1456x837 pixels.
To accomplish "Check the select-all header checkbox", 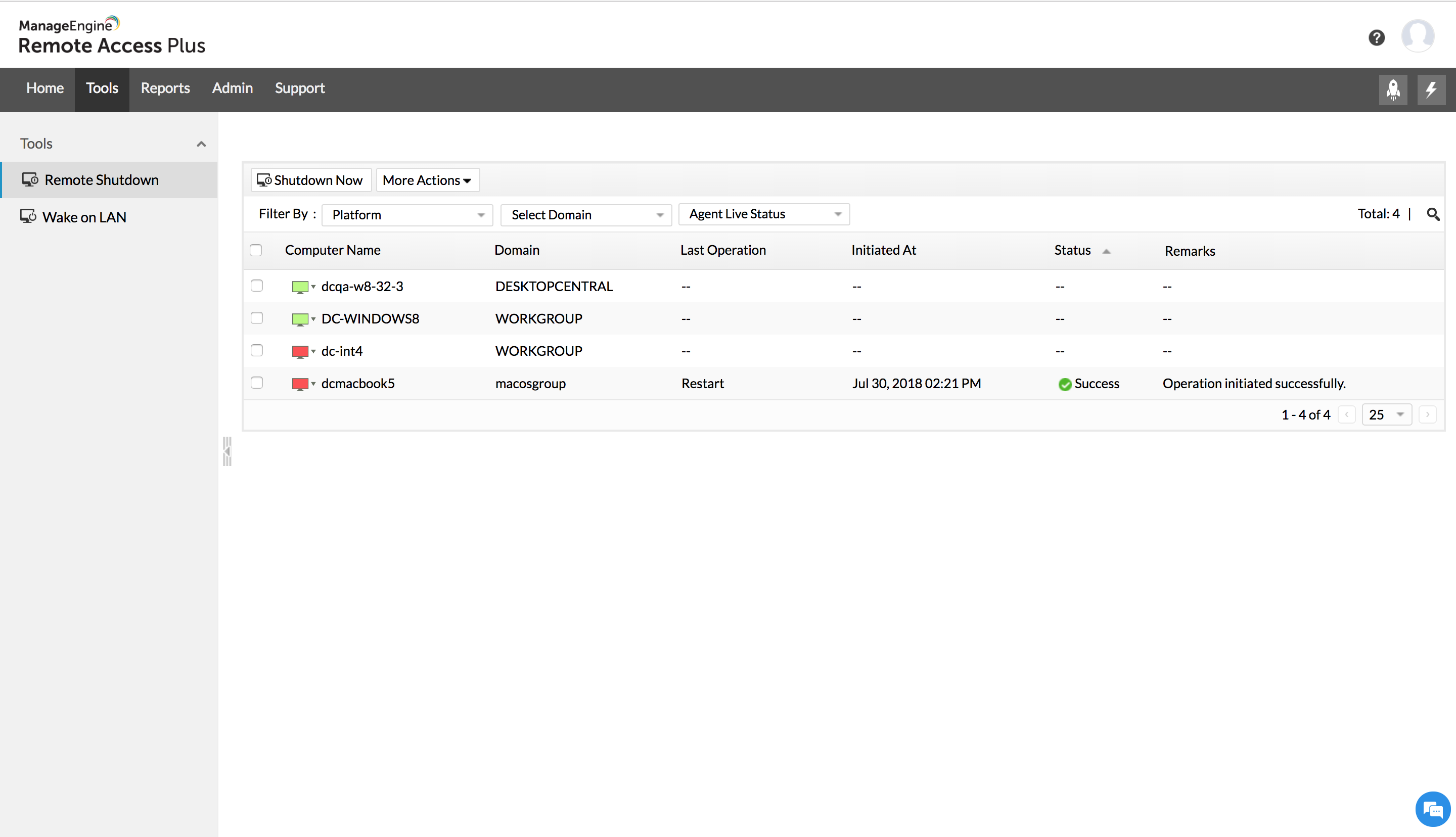I will point(256,250).
